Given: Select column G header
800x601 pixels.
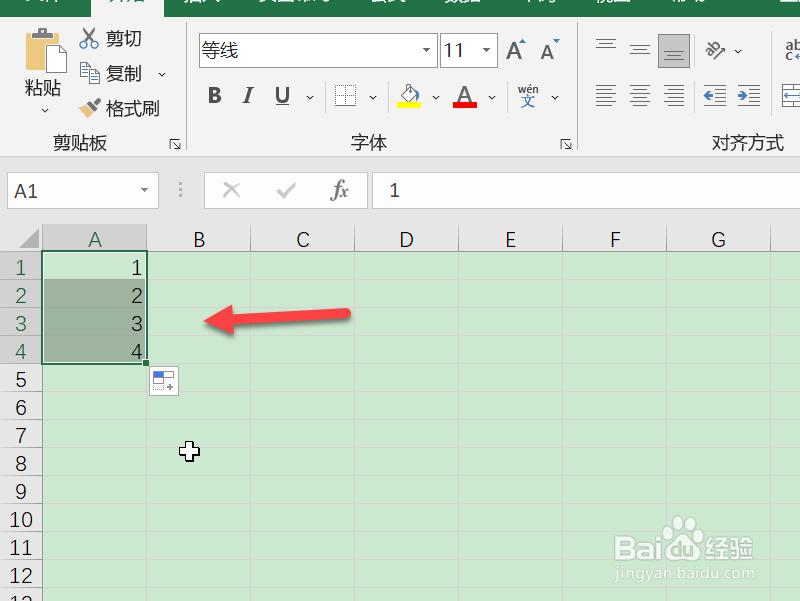Looking at the screenshot, I should point(718,239).
